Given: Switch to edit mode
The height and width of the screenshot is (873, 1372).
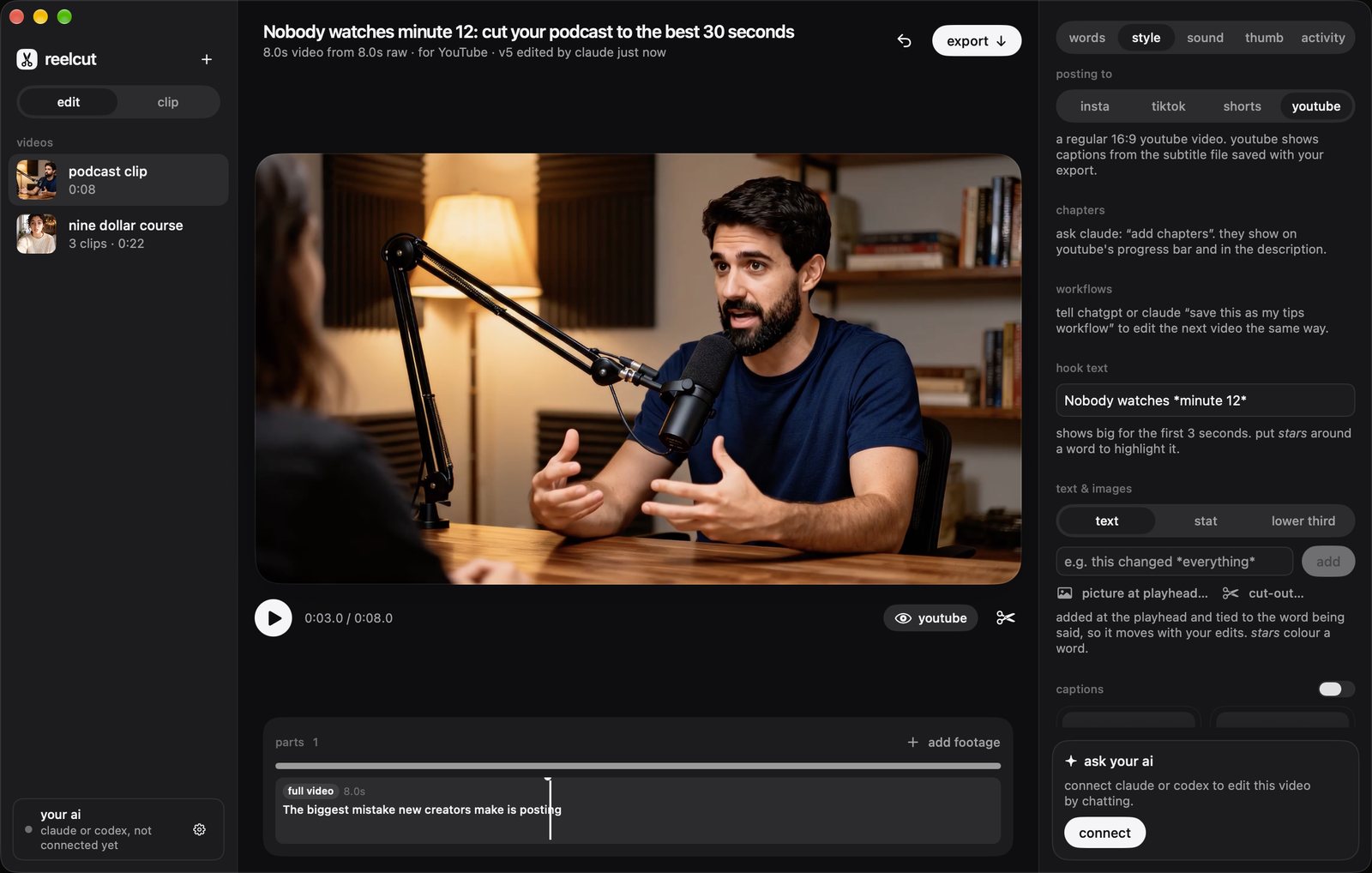Looking at the screenshot, I should pyautogui.click(x=68, y=102).
